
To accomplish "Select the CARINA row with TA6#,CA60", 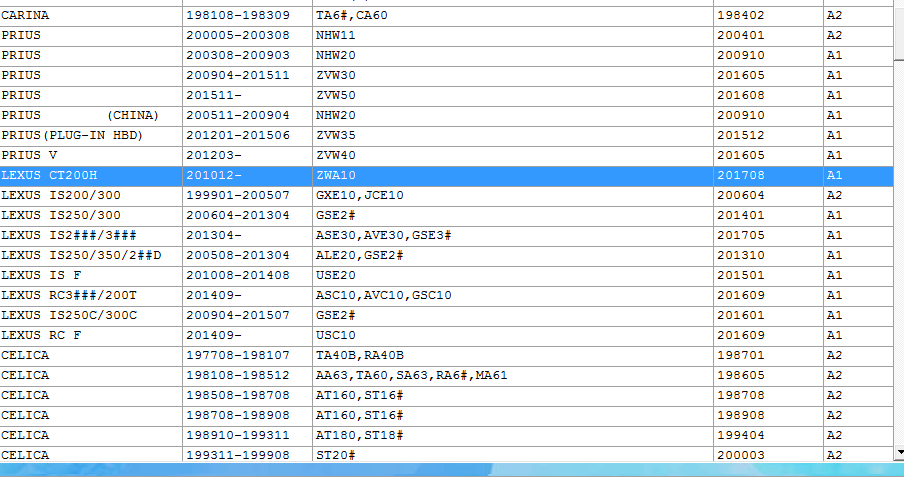I will click(x=447, y=16).
